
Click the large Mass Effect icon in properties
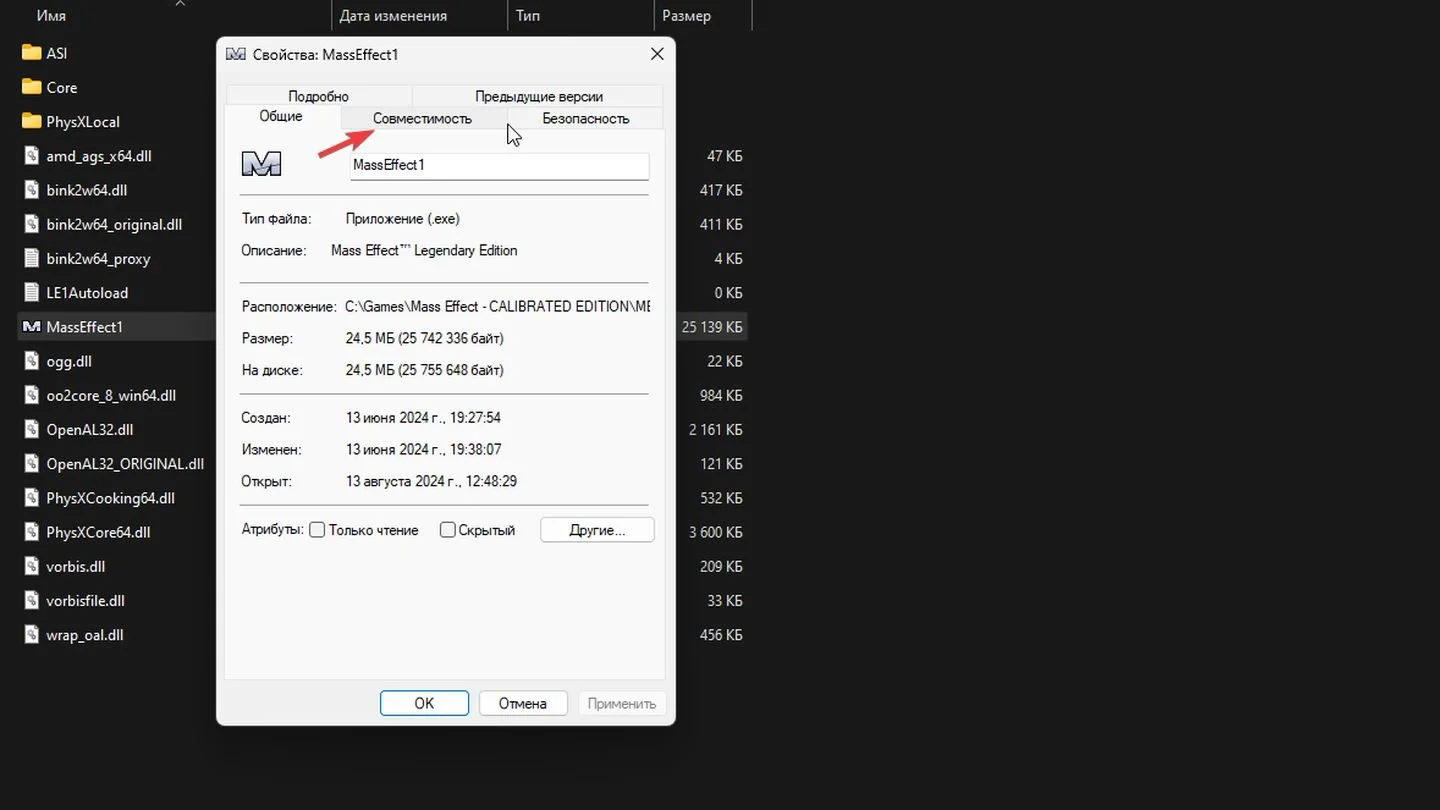click(x=262, y=164)
